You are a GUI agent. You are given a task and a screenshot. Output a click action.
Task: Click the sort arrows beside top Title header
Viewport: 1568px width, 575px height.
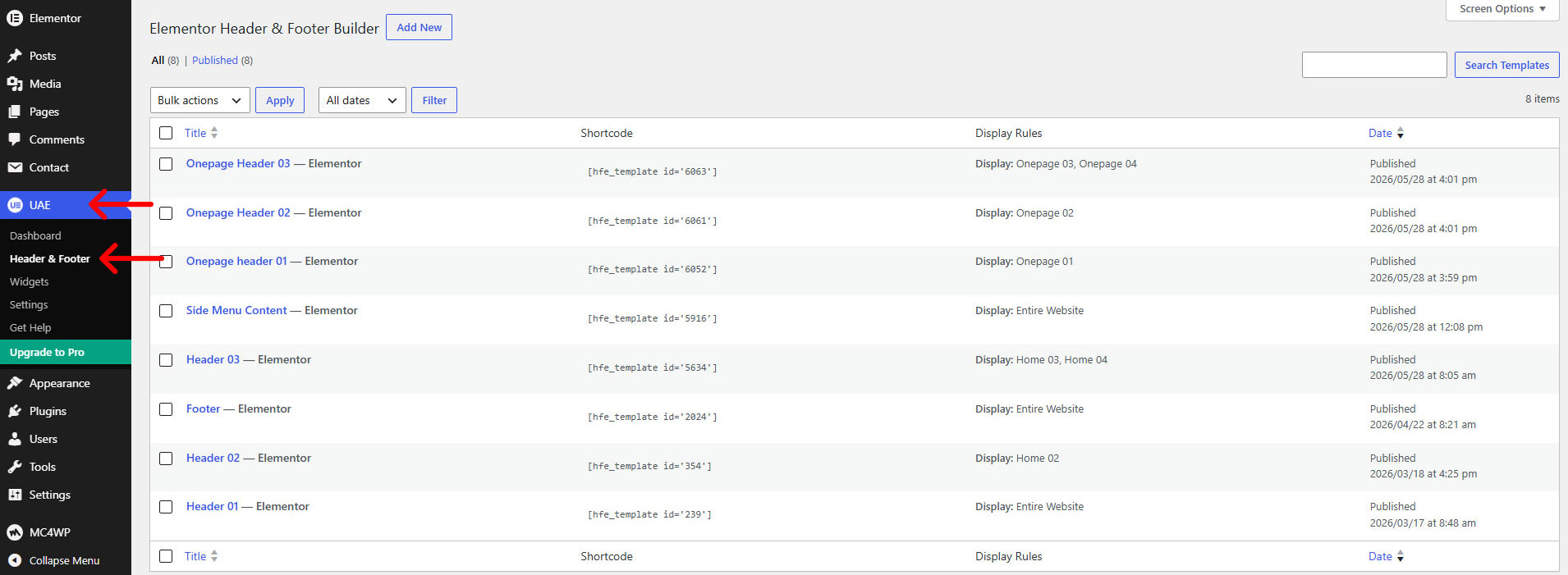(x=214, y=133)
